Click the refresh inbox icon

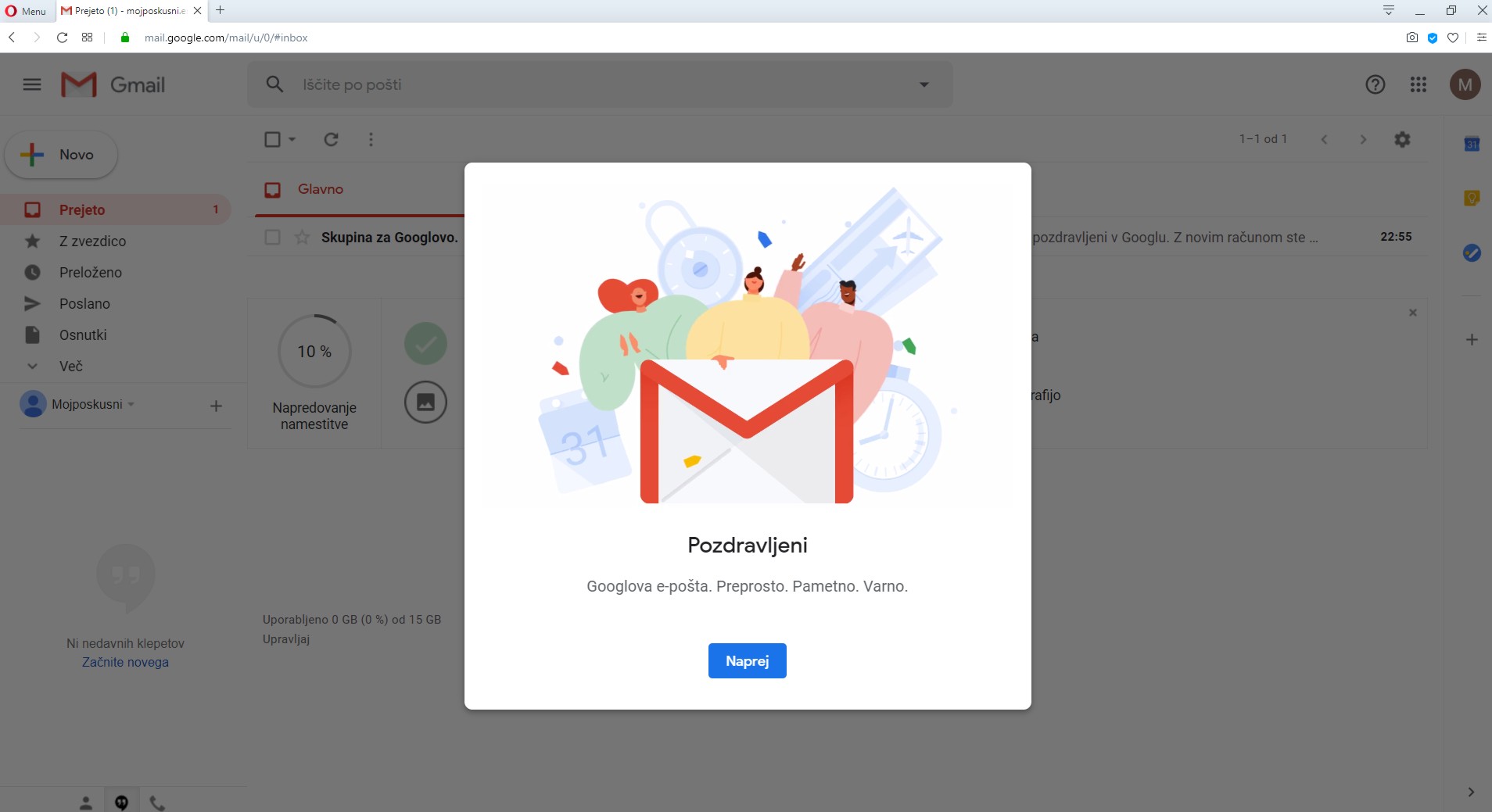click(x=332, y=139)
